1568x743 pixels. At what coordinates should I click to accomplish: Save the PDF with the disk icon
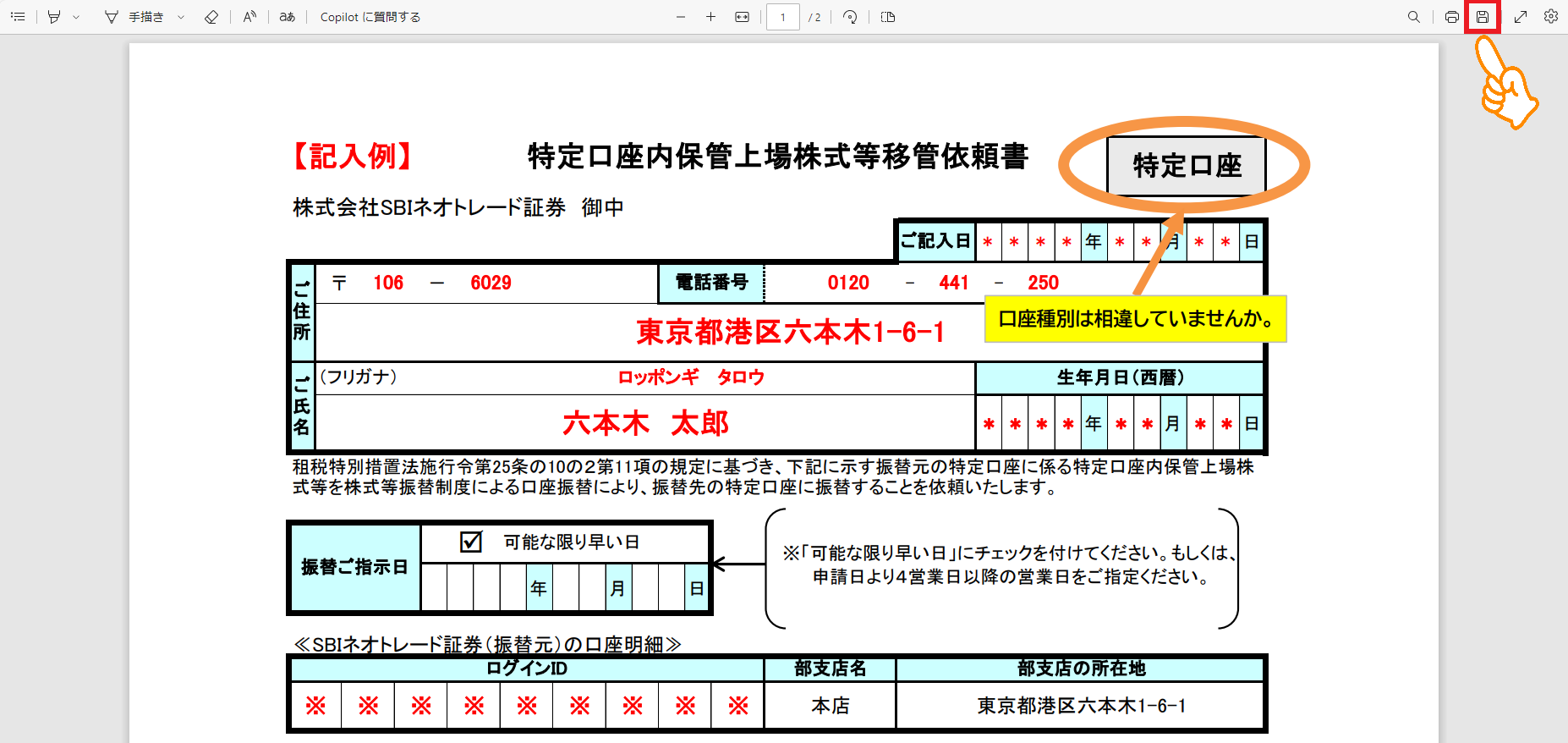1483,17
